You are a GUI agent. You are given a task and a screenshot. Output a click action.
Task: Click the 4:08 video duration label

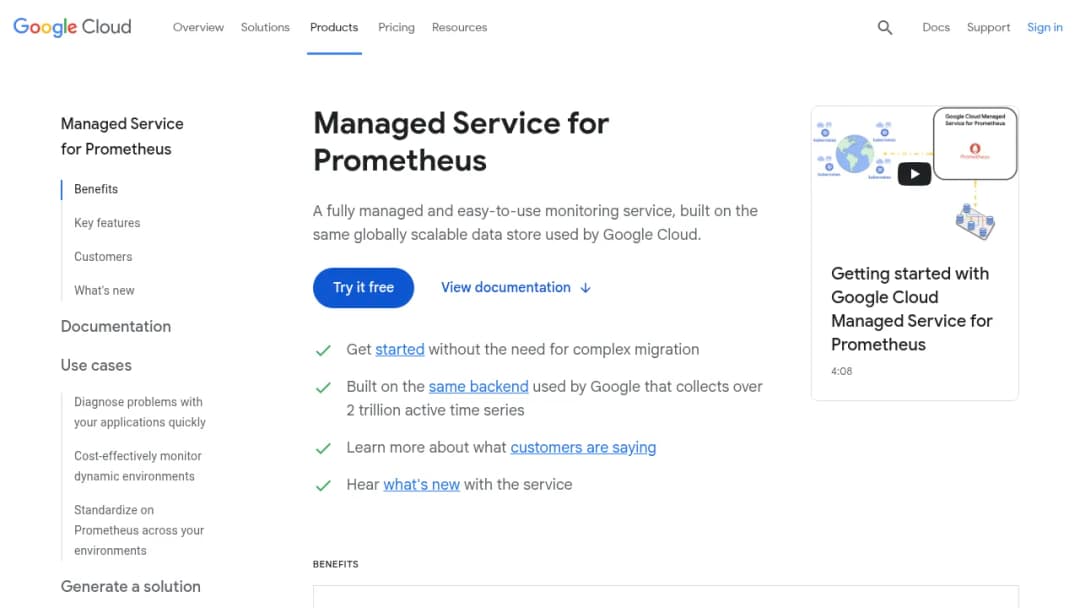pos(841,371)
